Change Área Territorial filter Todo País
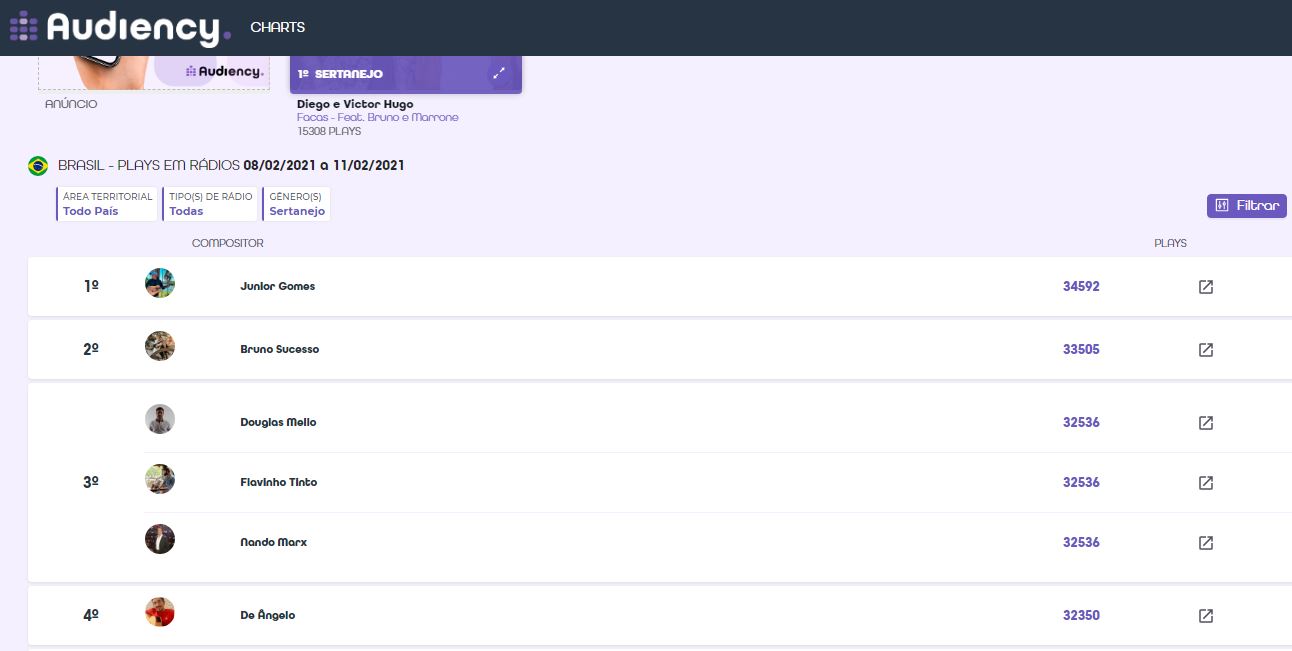The width and height of the screenshot is (1292, 651). click(107, 204)
